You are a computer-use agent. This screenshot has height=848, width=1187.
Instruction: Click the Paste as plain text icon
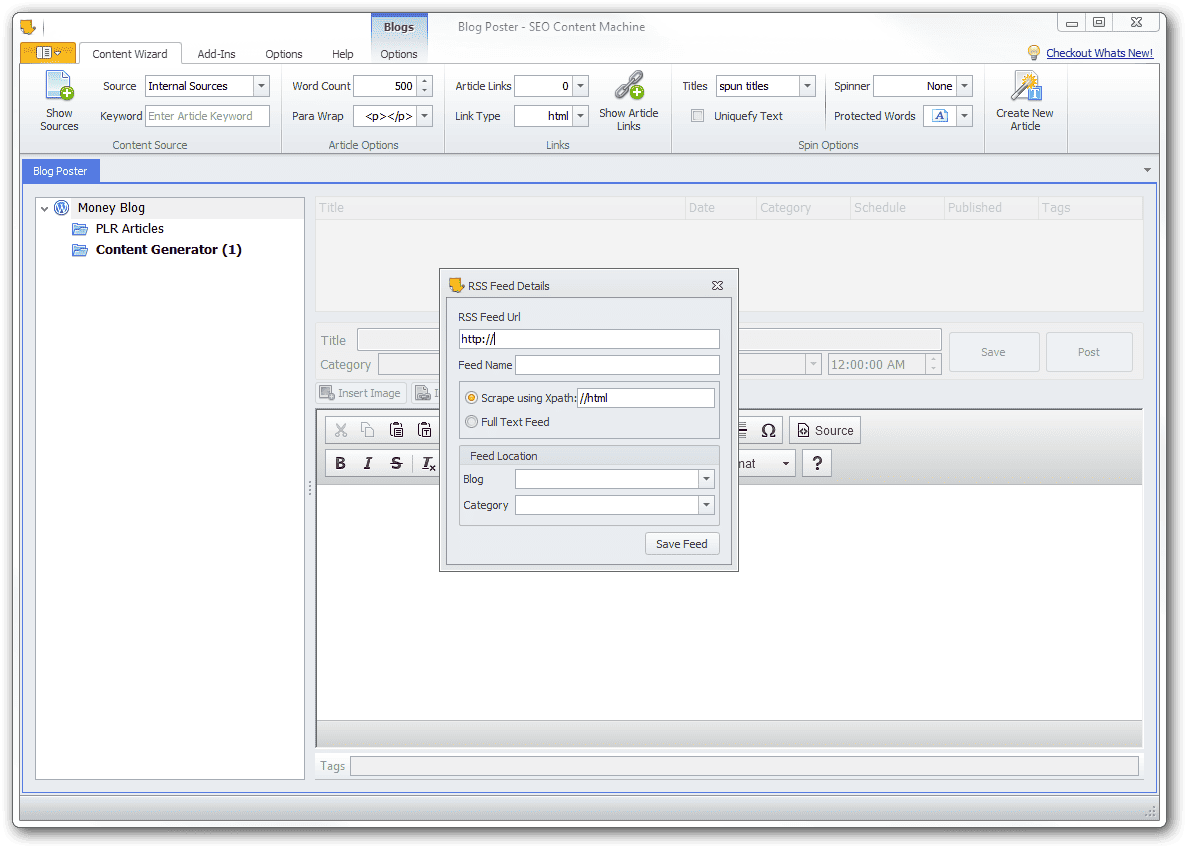424,430
